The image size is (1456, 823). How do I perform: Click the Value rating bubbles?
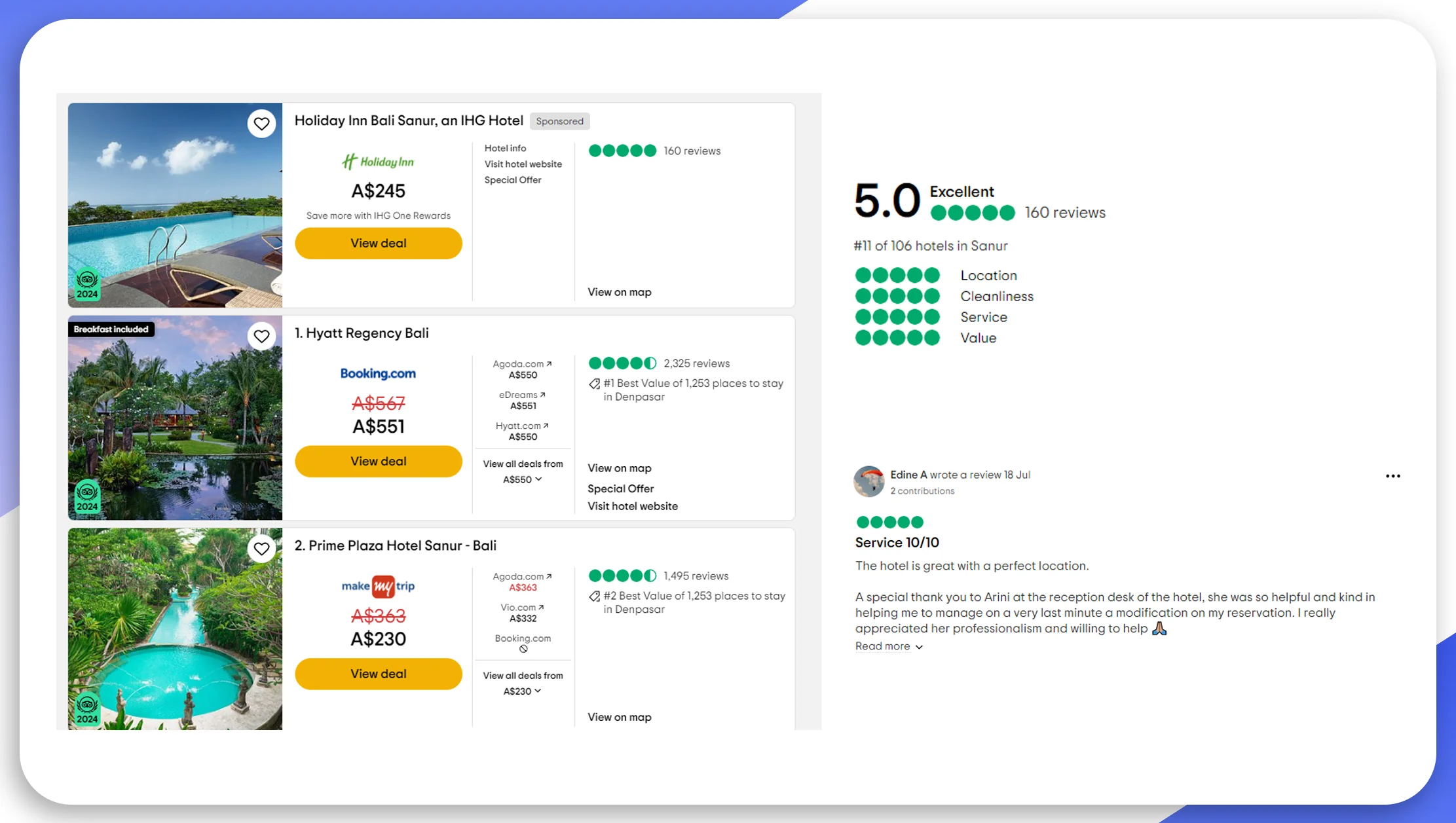pos(897,338)
